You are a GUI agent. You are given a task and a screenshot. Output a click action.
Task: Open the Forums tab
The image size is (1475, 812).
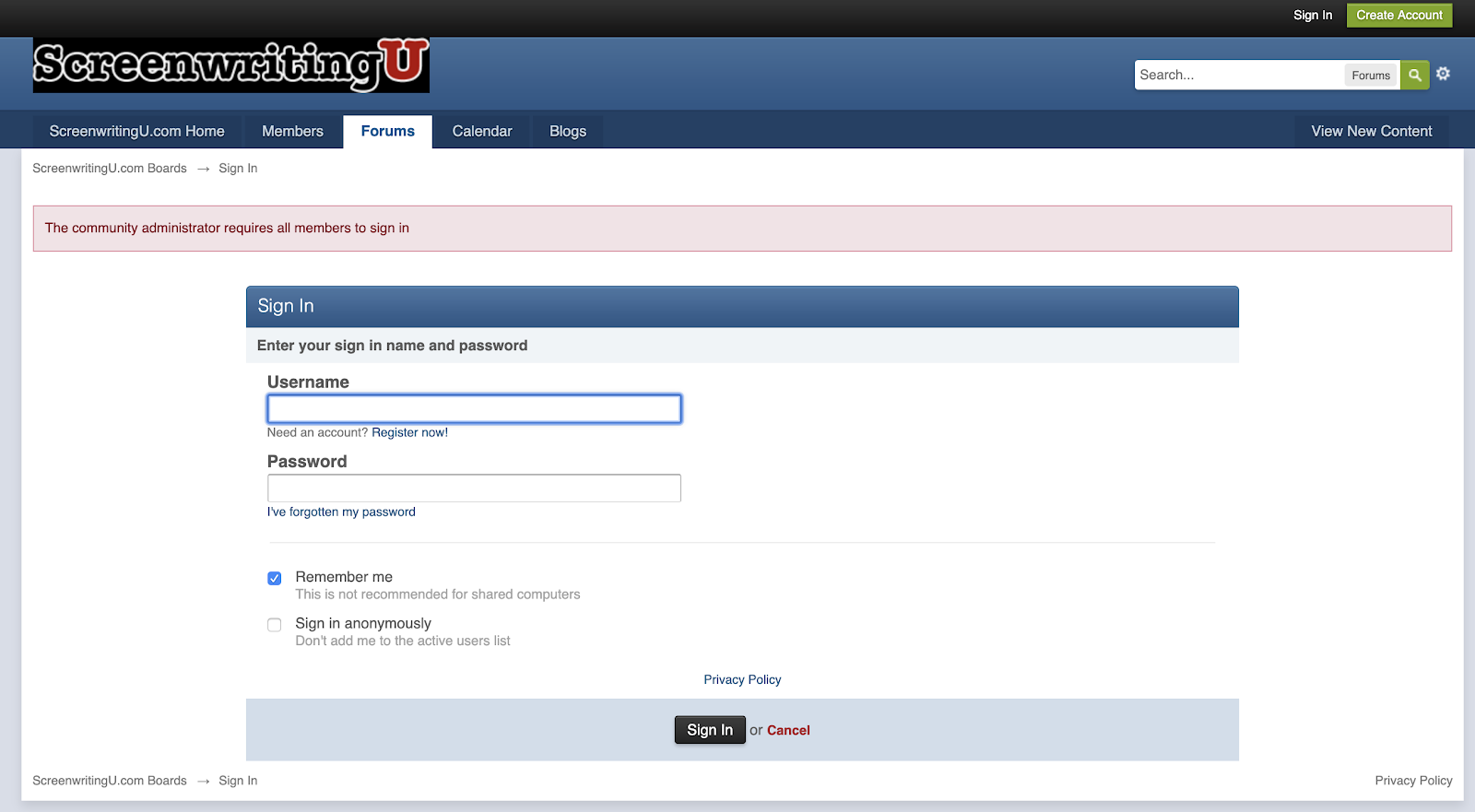point(387,132)
